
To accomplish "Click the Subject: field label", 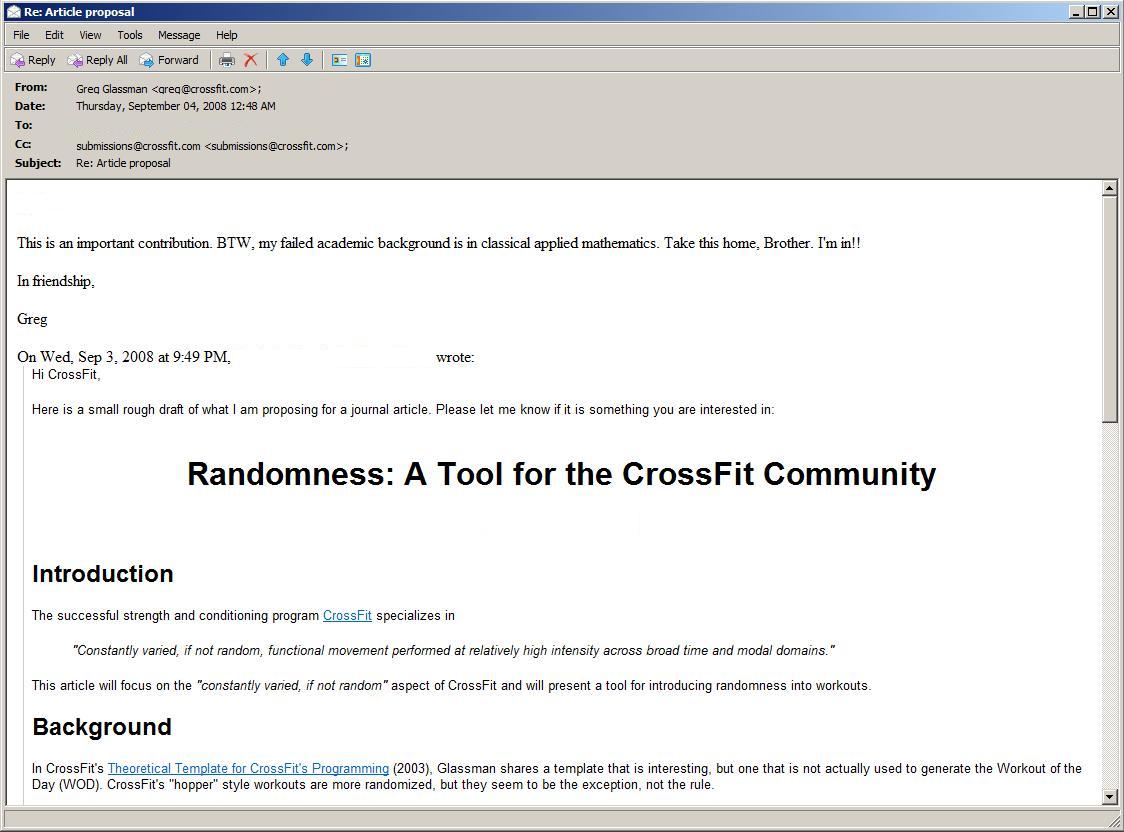I will click(x=38, y=163).
